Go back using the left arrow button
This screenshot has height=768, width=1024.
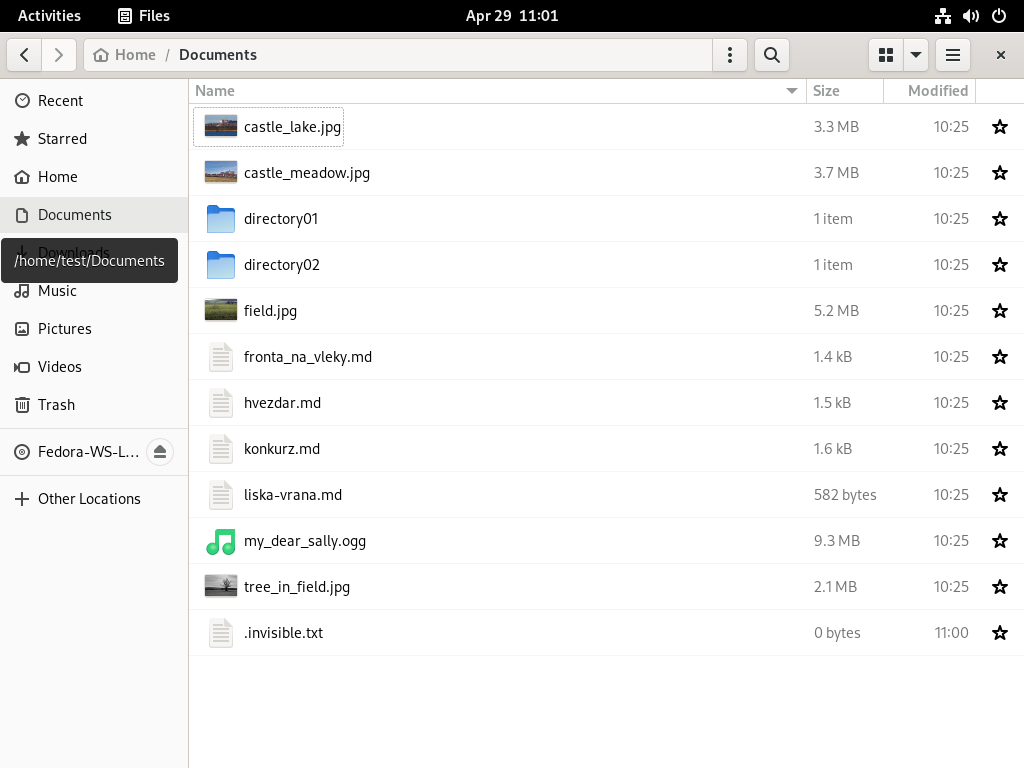coord(25,55)
